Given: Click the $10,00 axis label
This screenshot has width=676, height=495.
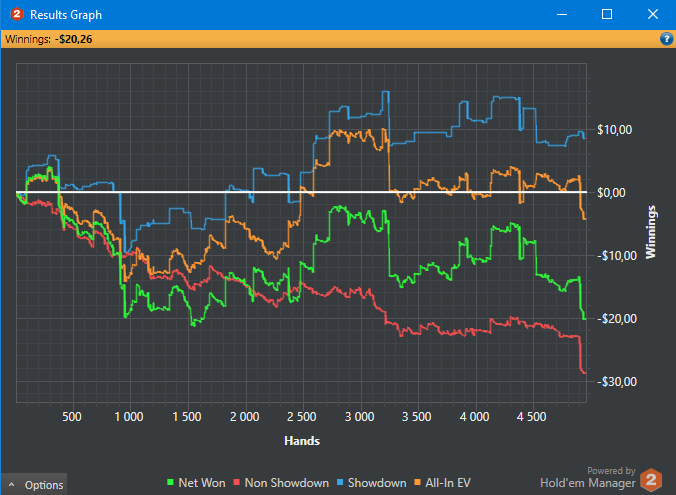Looking at the screenshot, I should coord(614,130).
